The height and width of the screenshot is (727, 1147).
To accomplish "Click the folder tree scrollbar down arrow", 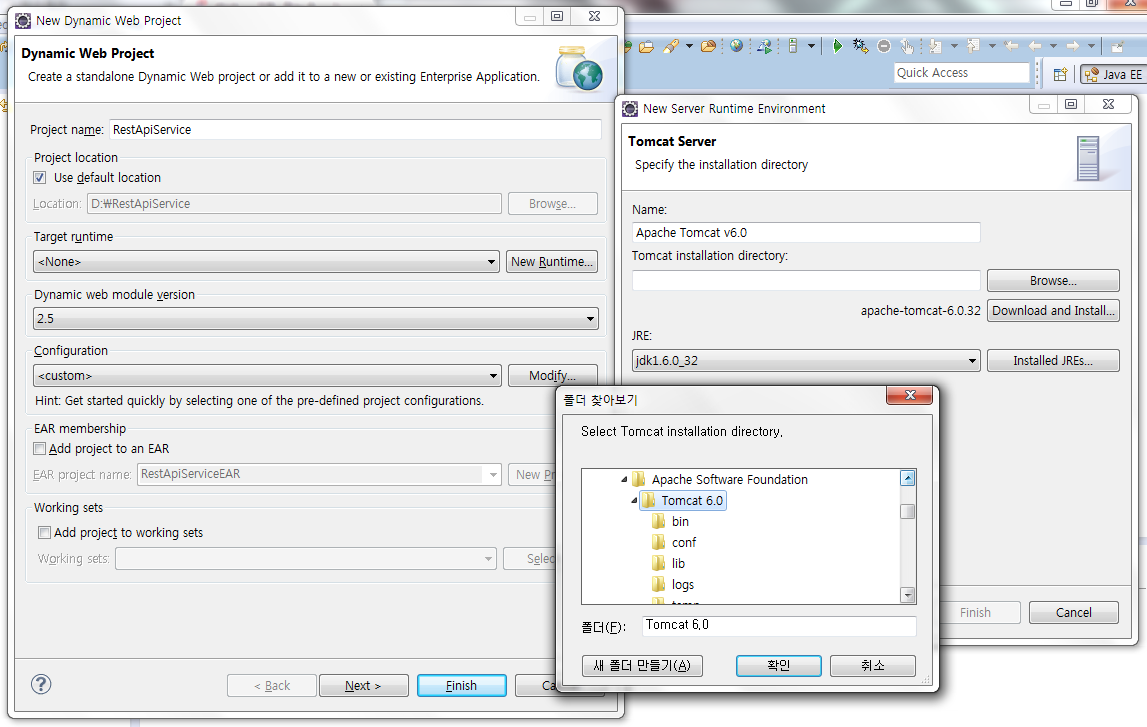I will point(908,595).
